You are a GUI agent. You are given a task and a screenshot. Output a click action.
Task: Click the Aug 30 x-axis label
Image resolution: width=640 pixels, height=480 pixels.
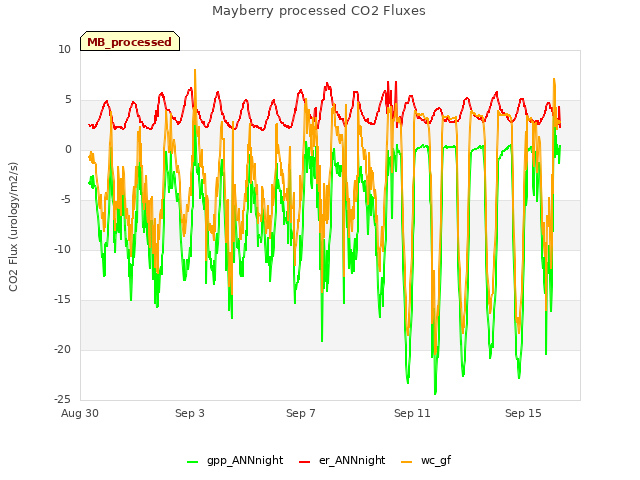[x=80, y=413]
